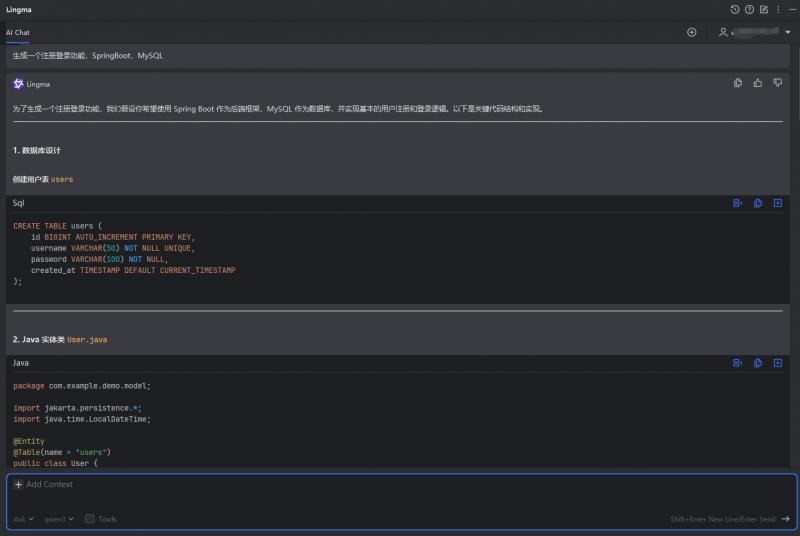Copy the Sql code block
This screenshot has width=800, height=536.
pos(758,203)
